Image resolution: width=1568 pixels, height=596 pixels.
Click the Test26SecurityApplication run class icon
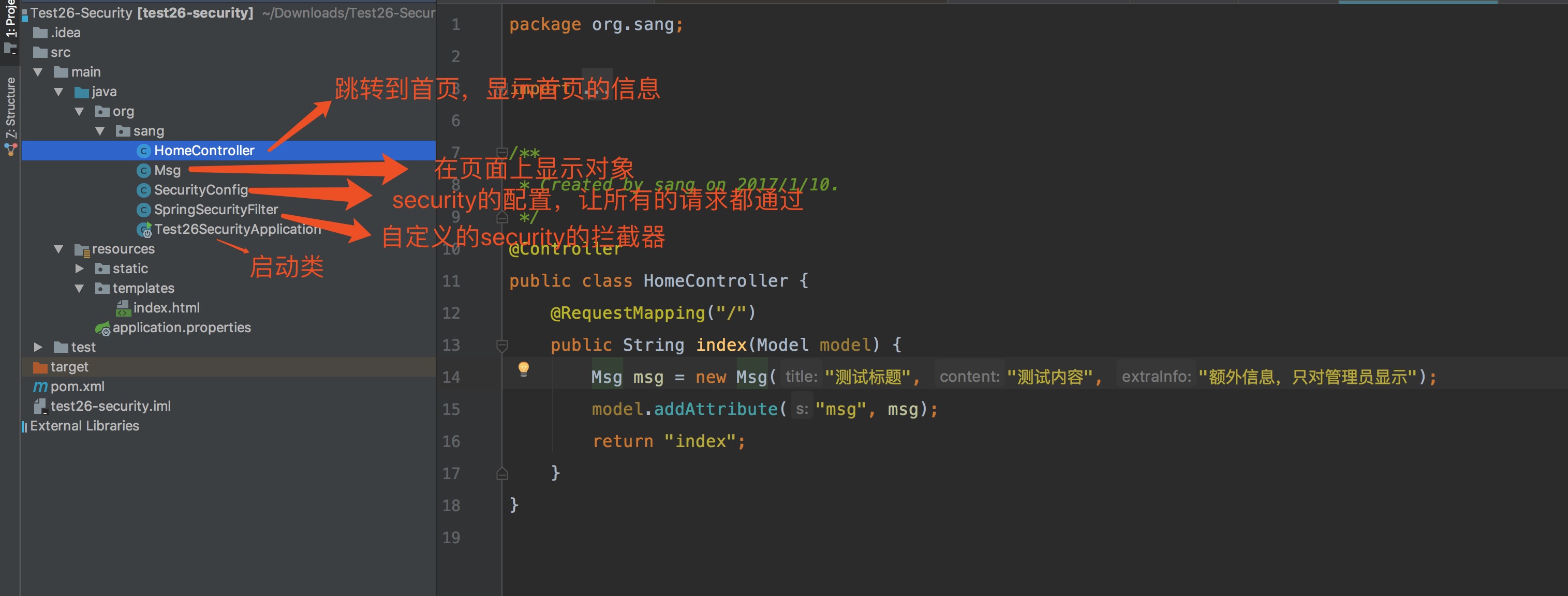point(144,230)
